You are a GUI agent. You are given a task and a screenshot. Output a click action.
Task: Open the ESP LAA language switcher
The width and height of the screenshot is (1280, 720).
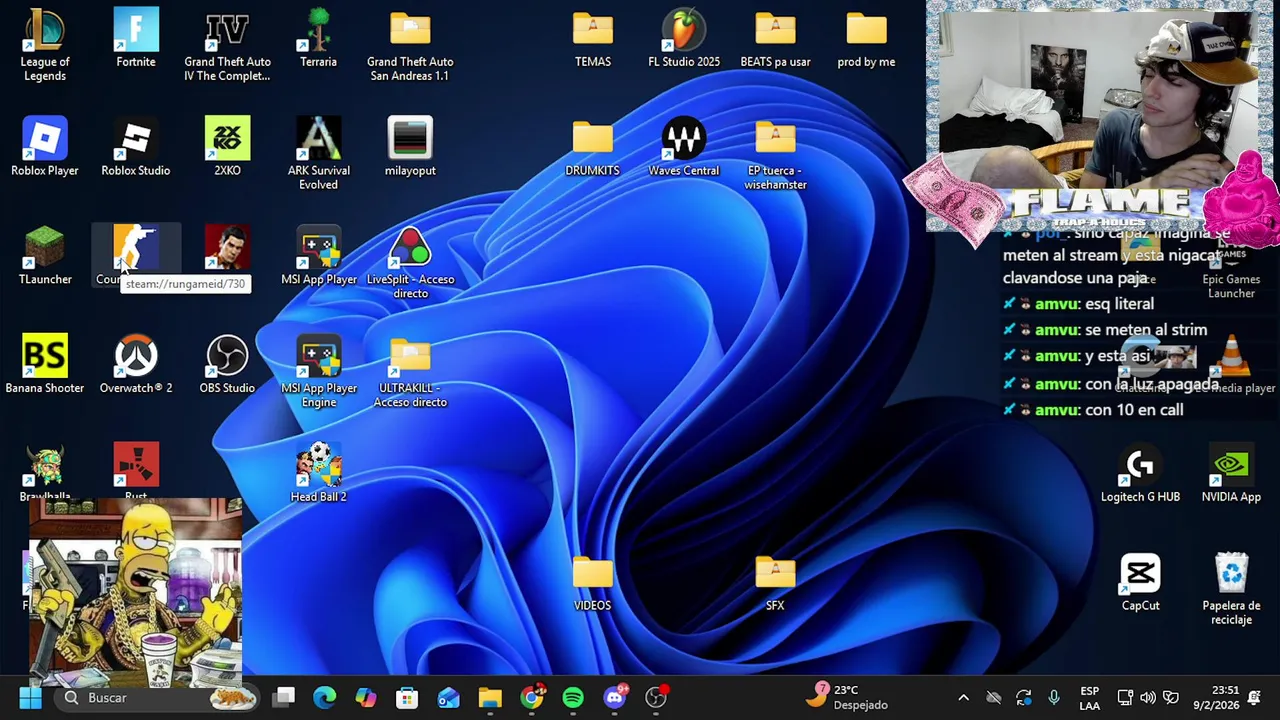(x=1090, y=697)
